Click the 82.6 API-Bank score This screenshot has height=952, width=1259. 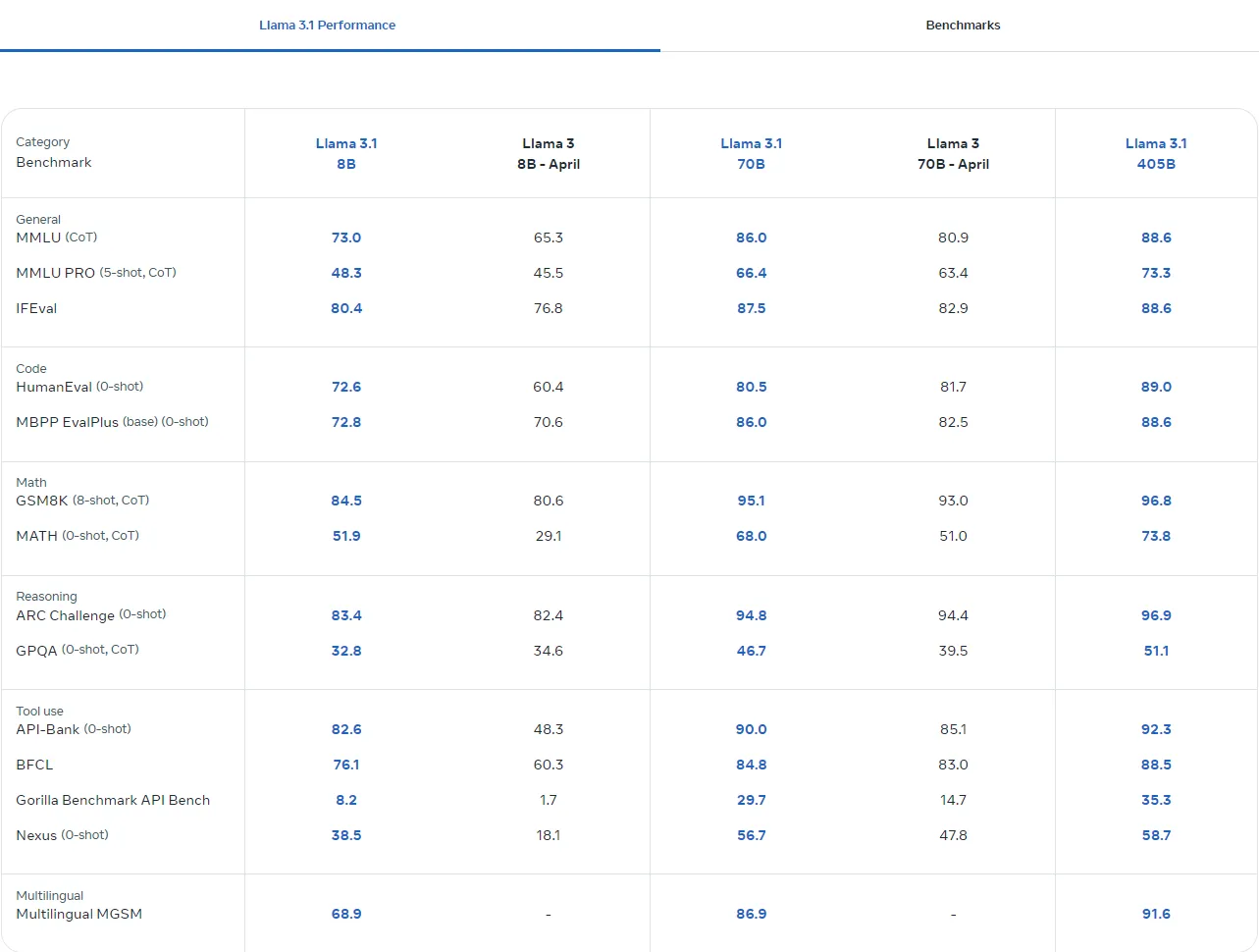coord(346,729)
